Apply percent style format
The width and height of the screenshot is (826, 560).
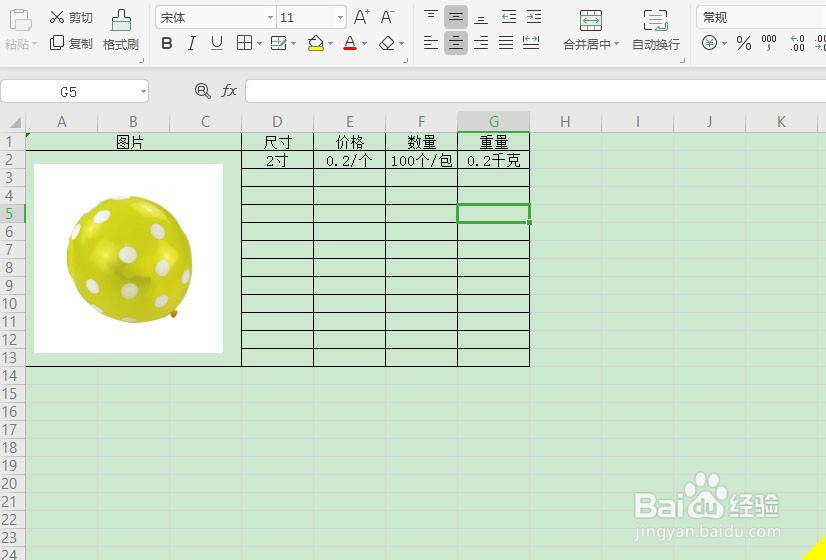point(743,43)
